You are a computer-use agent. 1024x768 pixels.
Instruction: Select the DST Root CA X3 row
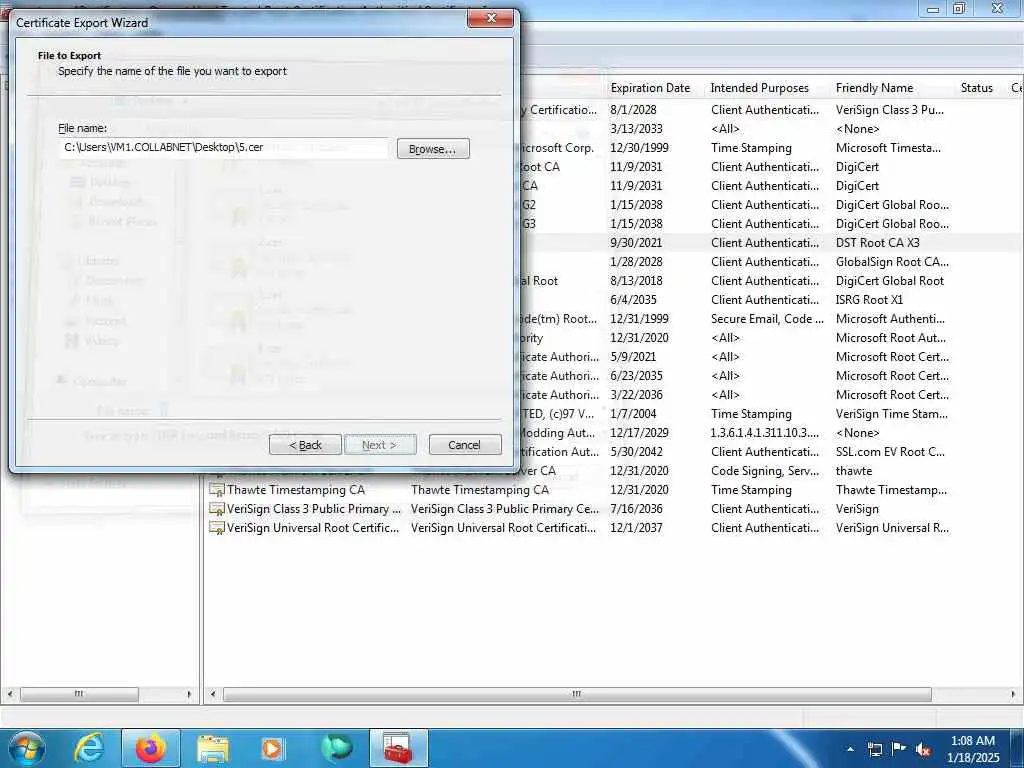(x=771, y=243)
